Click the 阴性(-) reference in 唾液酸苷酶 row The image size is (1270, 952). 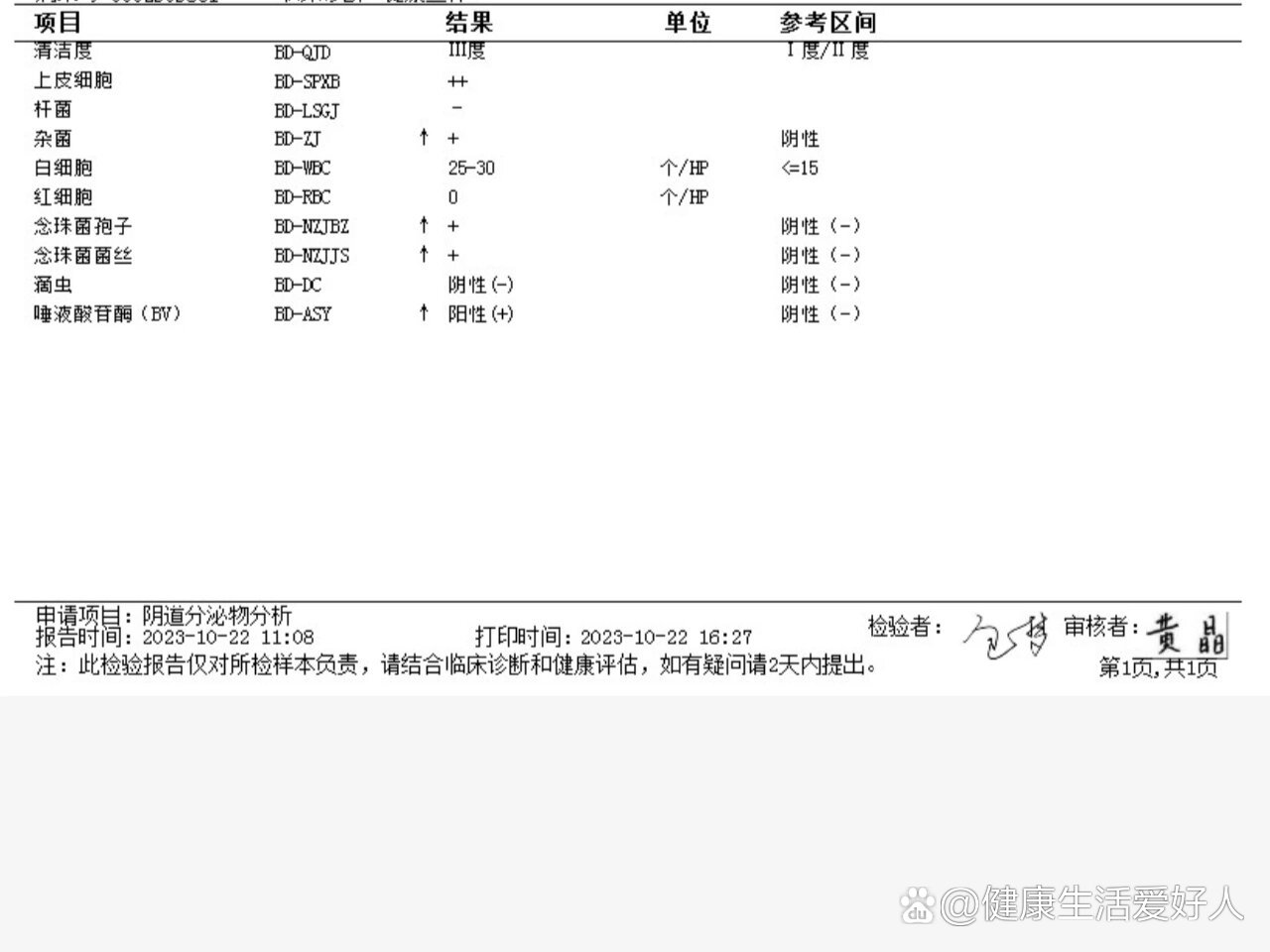[821, 313]
